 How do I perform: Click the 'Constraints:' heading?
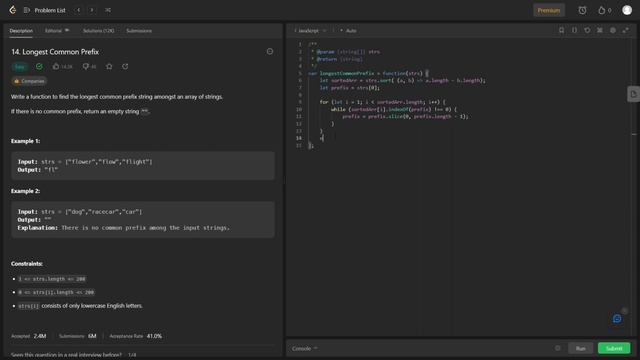(27, 264)
